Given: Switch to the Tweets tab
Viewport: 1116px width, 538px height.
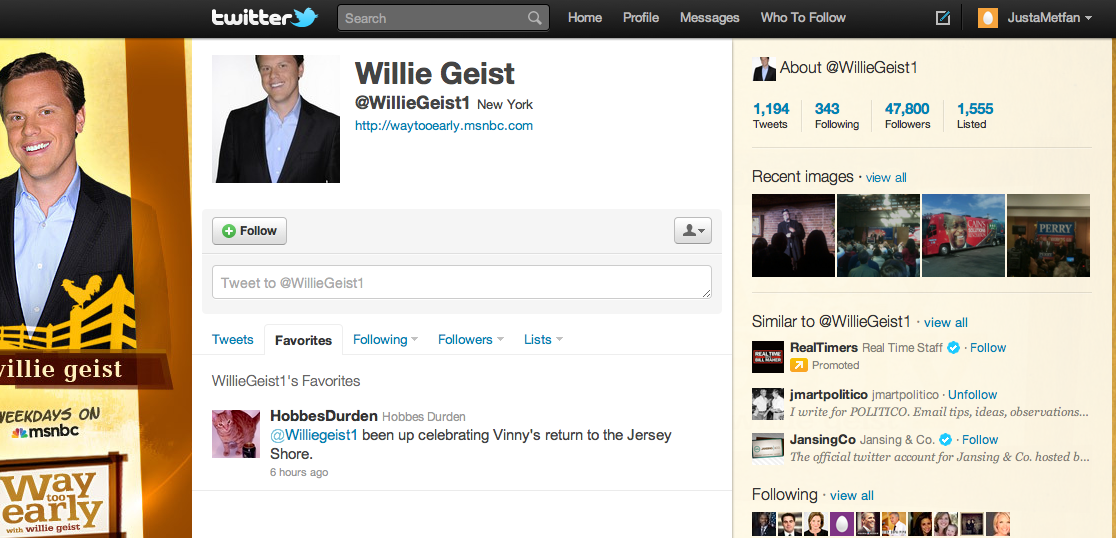Looking at the screenshot, I should click(233, 339).
